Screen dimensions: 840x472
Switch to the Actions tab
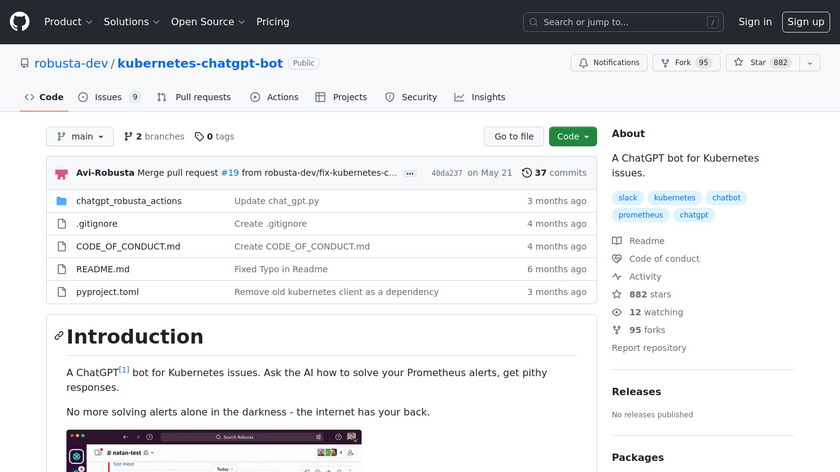click(274, 97)
